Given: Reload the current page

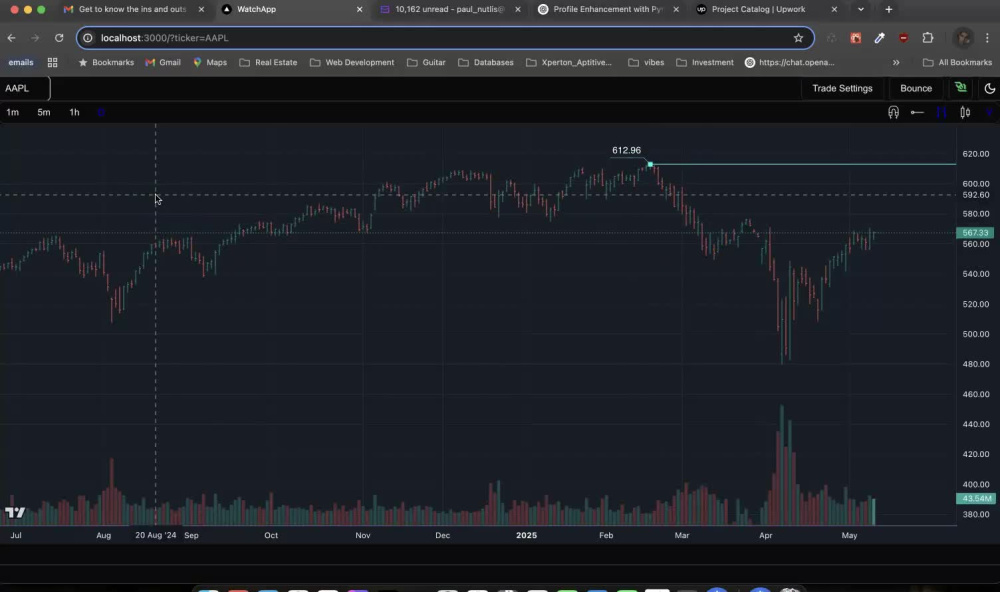Looking at the screenshot, I should 59,38.
